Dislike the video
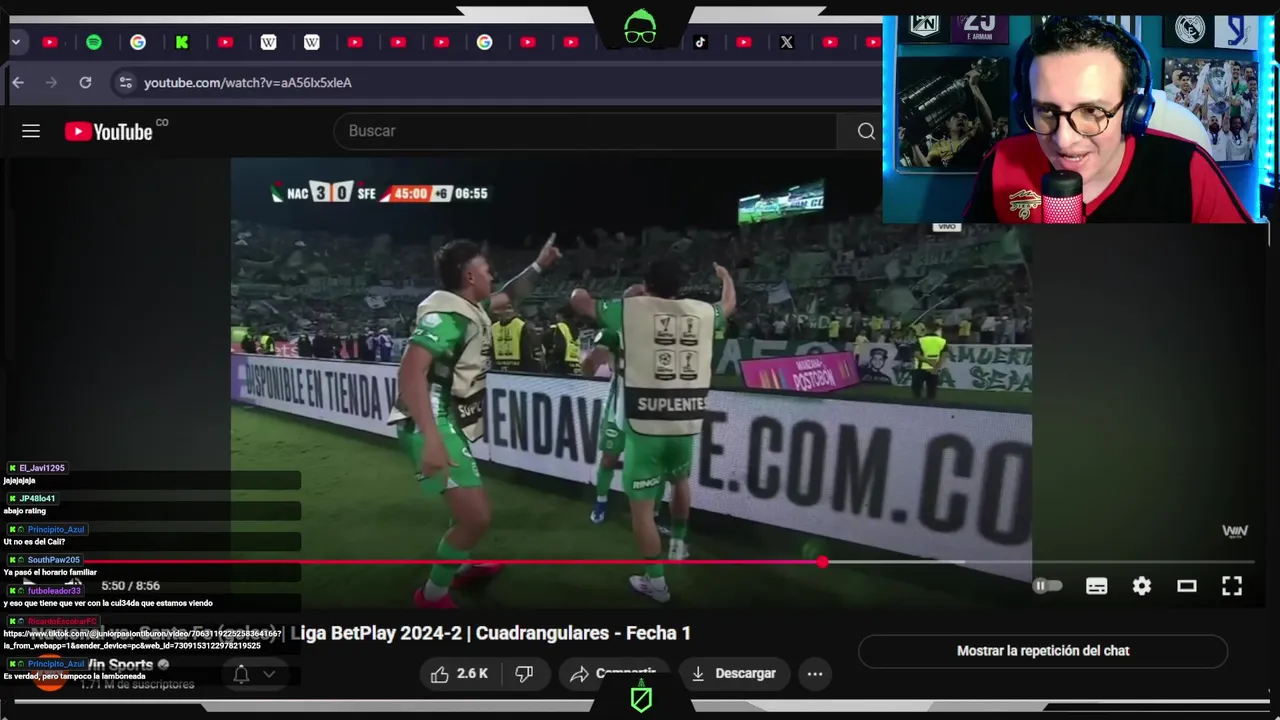Viewport: 1280px width, 720px height. pos(524,674)
